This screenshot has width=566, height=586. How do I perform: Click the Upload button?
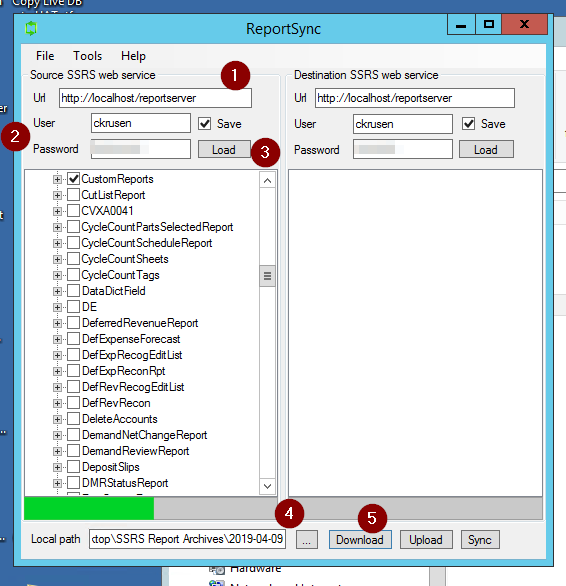point(426,540)
